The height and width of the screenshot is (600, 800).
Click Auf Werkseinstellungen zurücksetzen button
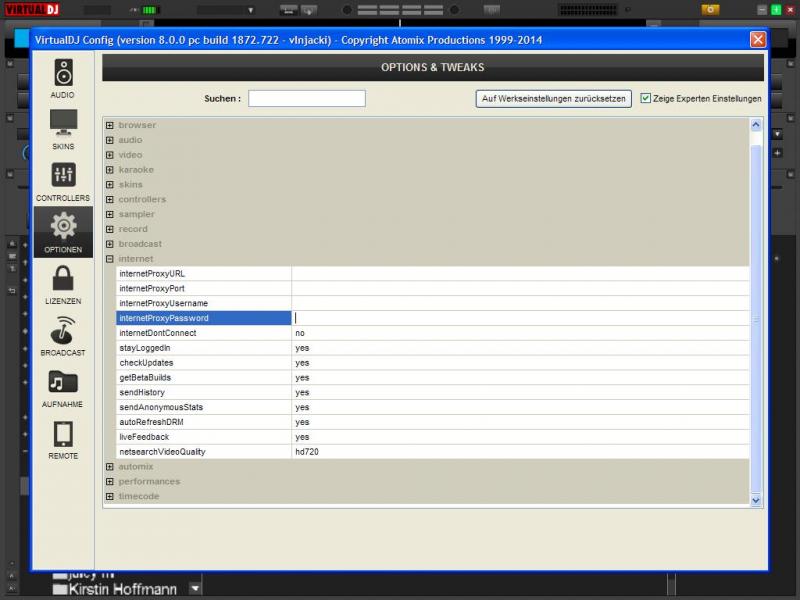pyautogui.click(x=554, y=98)
